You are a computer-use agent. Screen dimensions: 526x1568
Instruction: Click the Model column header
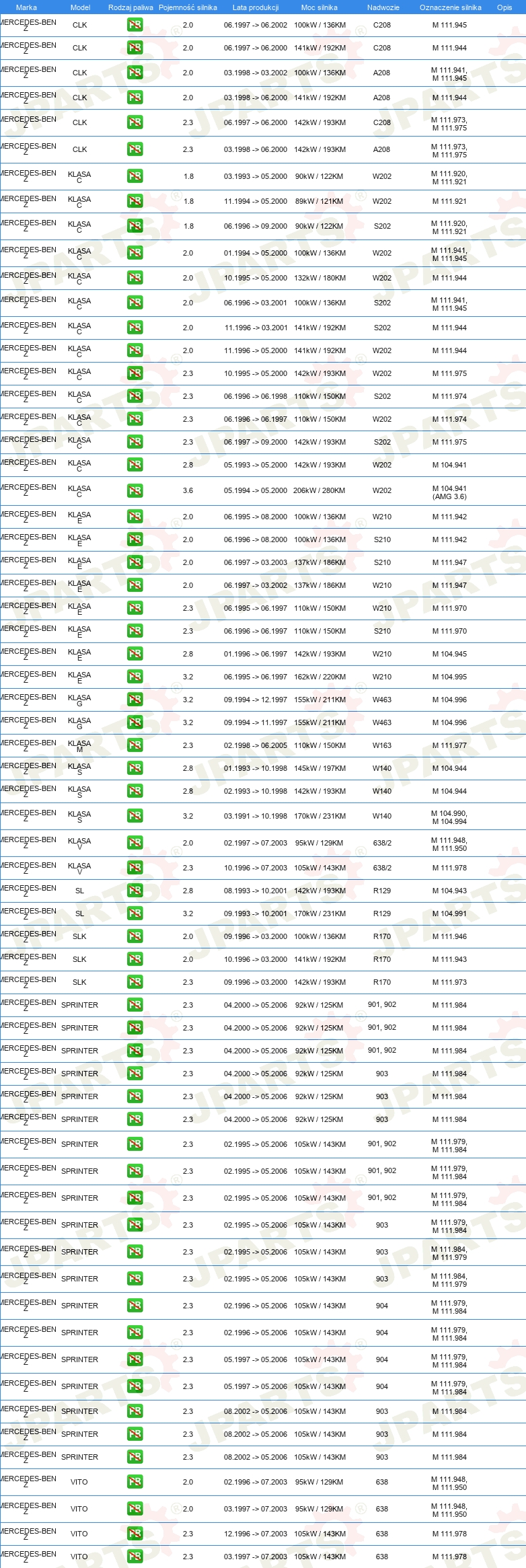pyautogui.click(x=80, y=7)
